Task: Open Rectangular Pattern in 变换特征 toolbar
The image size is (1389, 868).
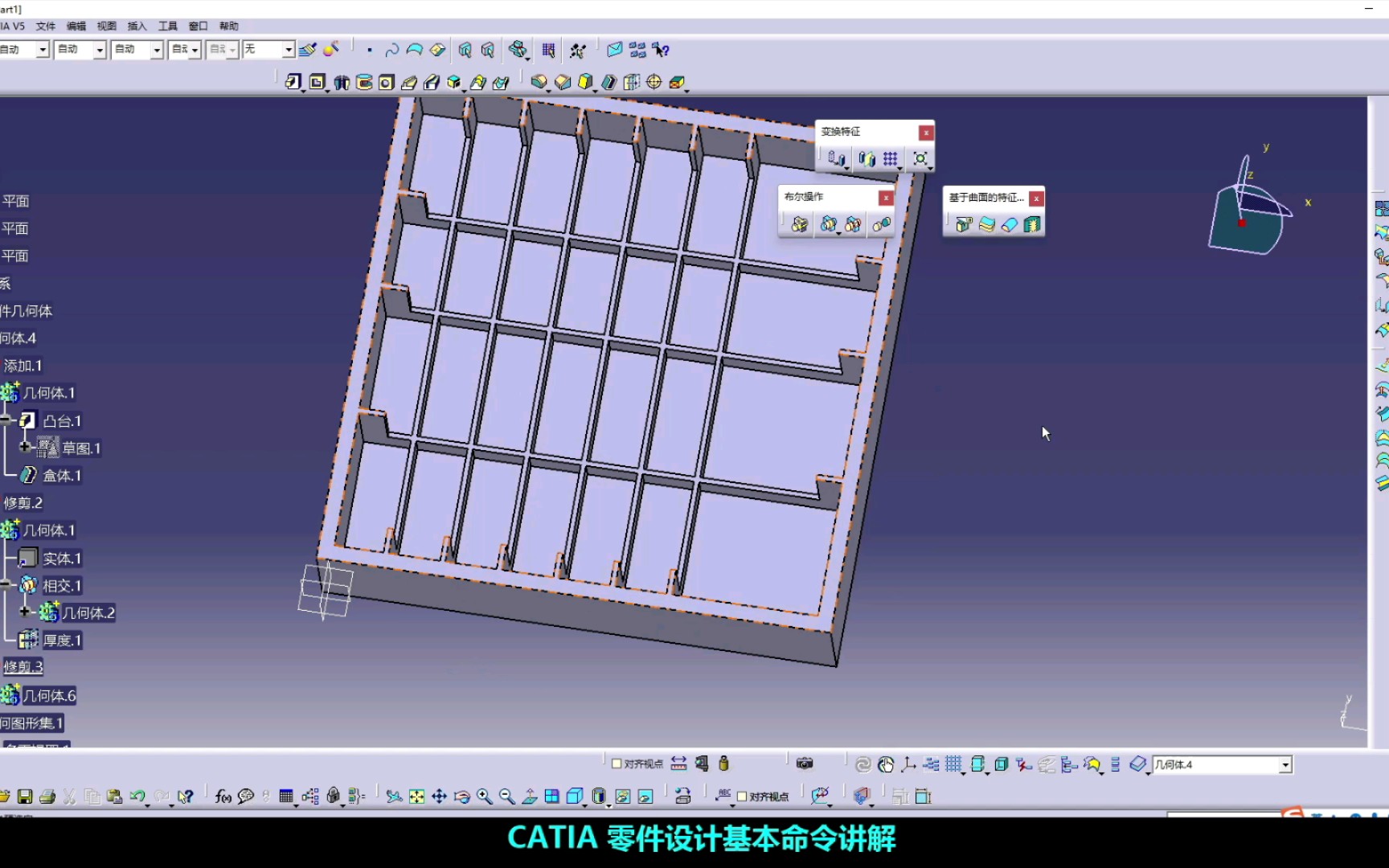Action: pyautogui.click(x=890, y=159)
